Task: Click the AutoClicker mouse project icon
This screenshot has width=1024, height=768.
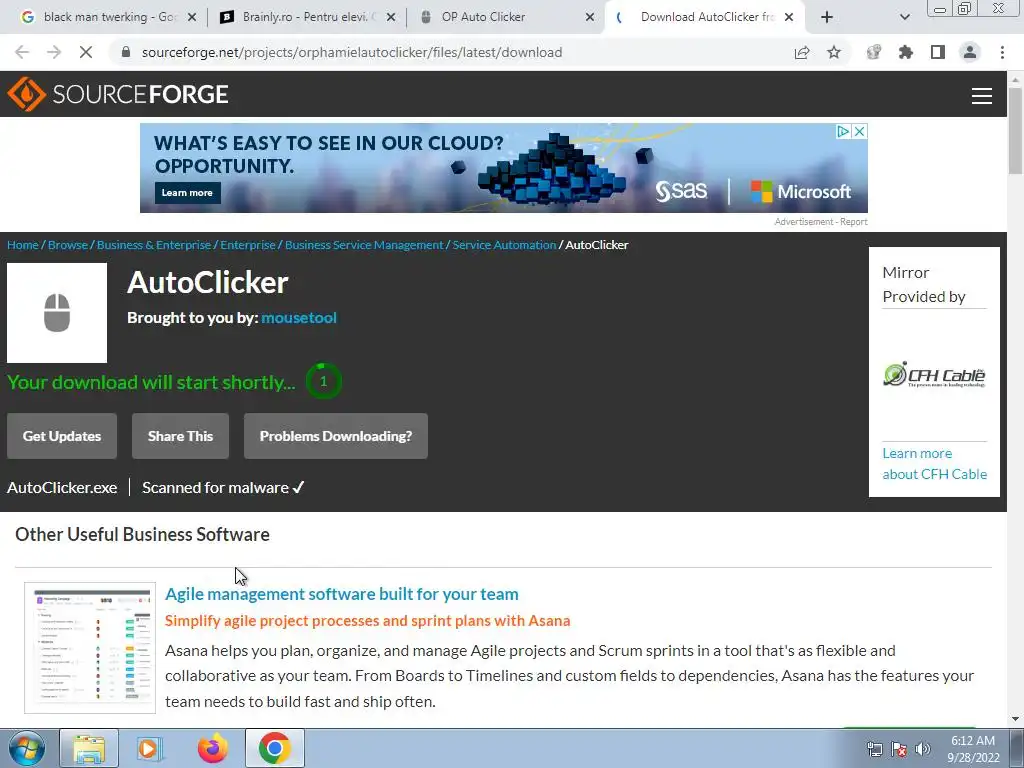Action: (x=57, y=313)
